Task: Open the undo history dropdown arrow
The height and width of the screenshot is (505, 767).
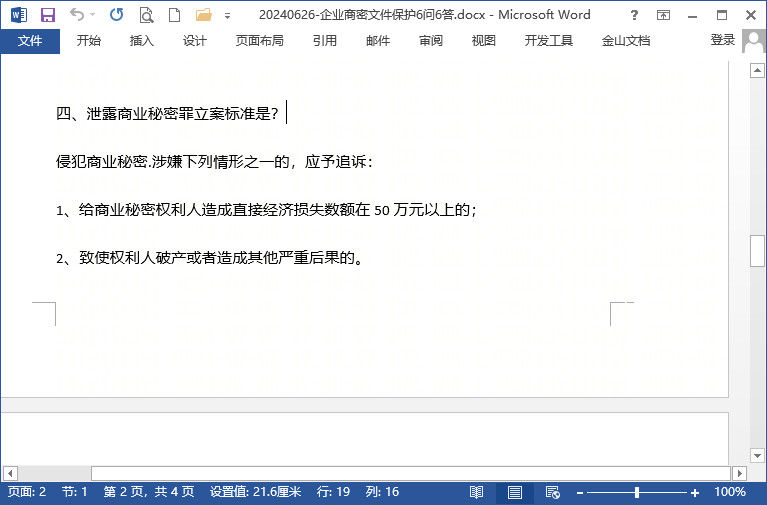Action: (92, 15)
